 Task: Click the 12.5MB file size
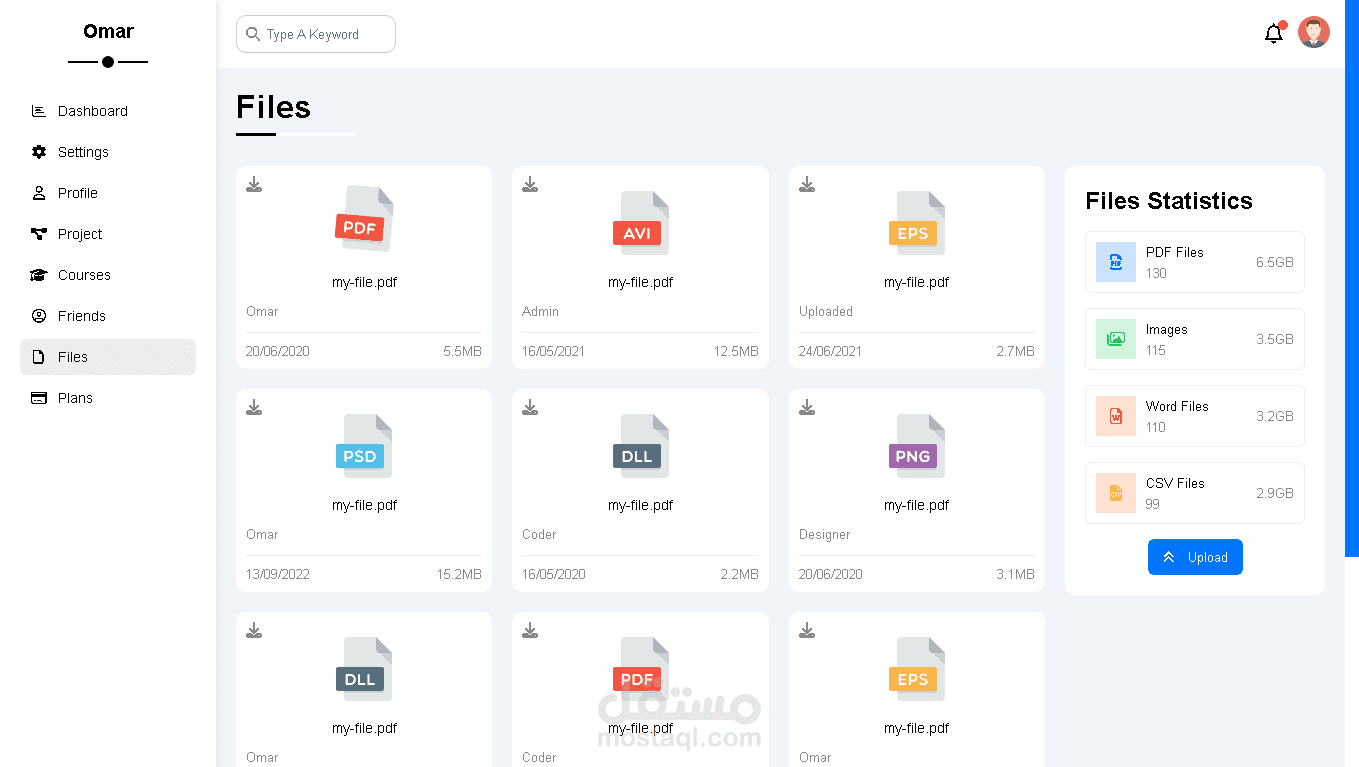736,351
